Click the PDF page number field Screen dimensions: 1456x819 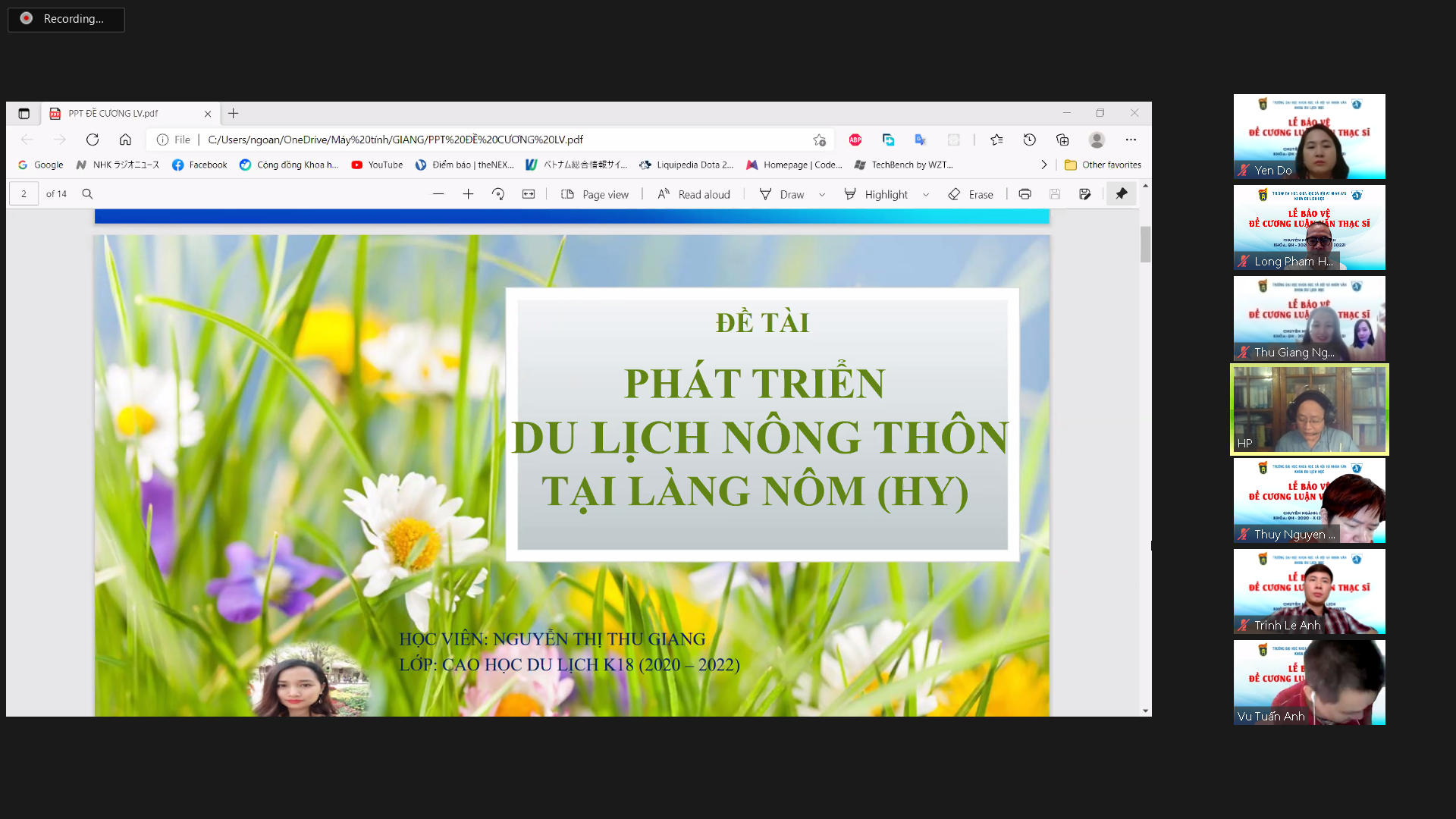[x=24, y=194]
